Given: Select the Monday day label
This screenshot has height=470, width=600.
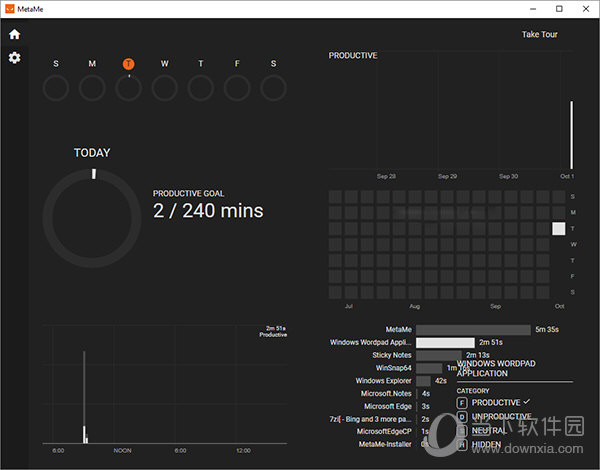Looking at the screenshot, I should point(92,64).
